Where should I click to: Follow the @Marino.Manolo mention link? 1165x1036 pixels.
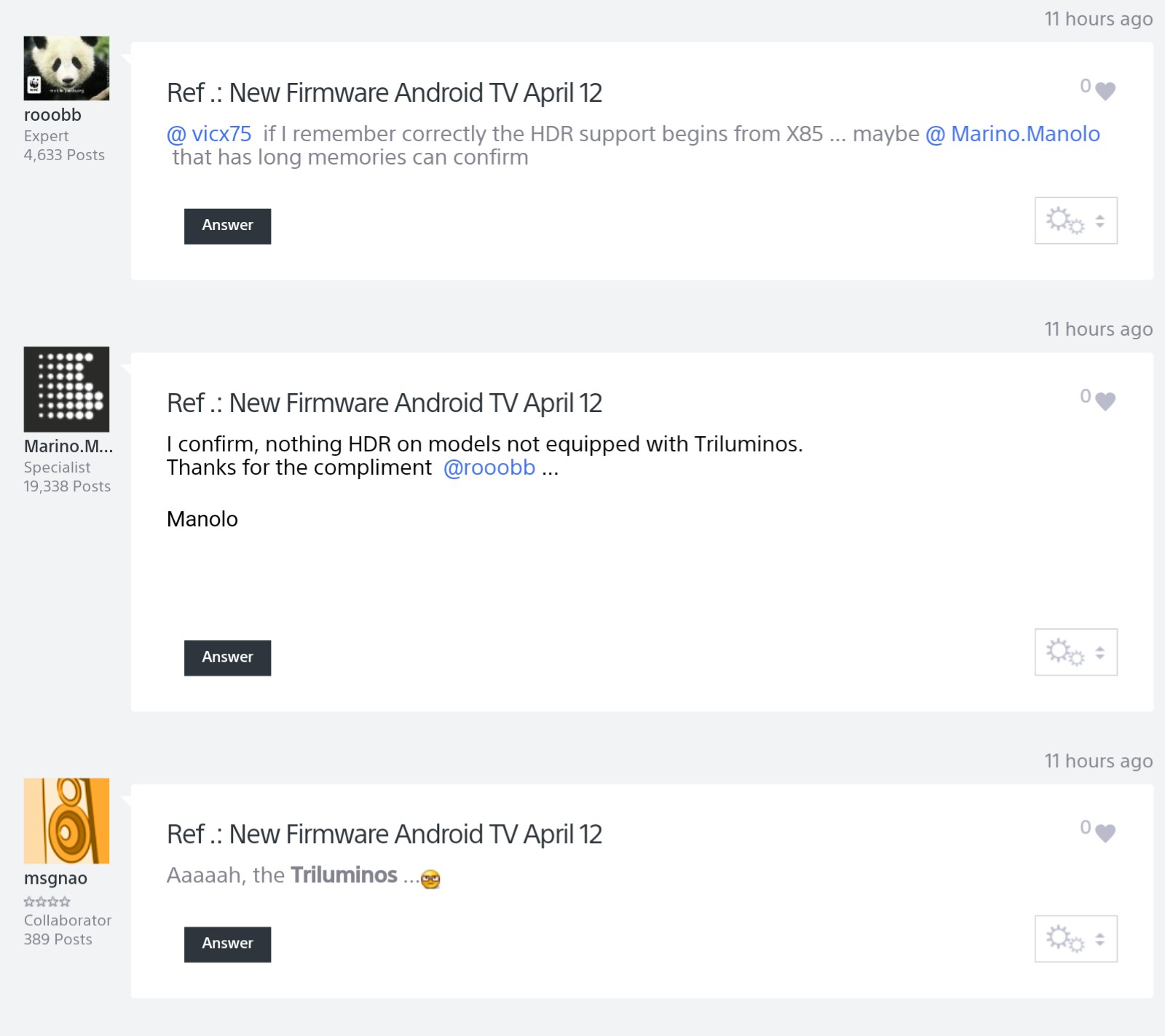coord(1012,134)
